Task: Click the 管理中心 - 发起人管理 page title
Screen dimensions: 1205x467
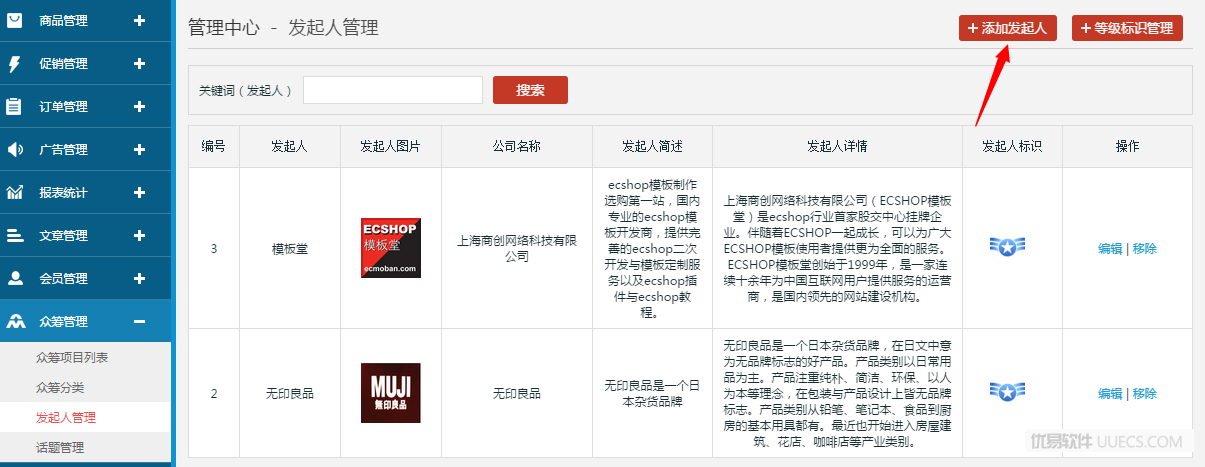Action: pyautogui.click(x=283, y=27)
